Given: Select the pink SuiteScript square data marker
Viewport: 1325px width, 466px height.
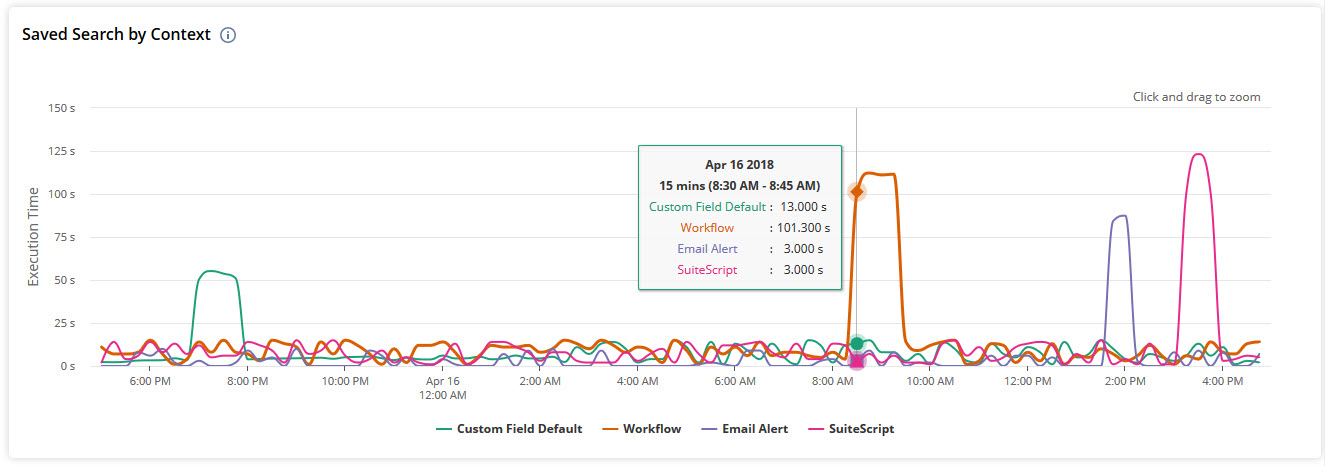Looking at the screenshot, I should (857, 361).
